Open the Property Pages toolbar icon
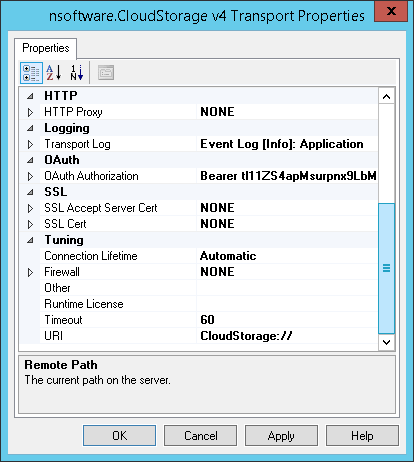 pos(106,73)
